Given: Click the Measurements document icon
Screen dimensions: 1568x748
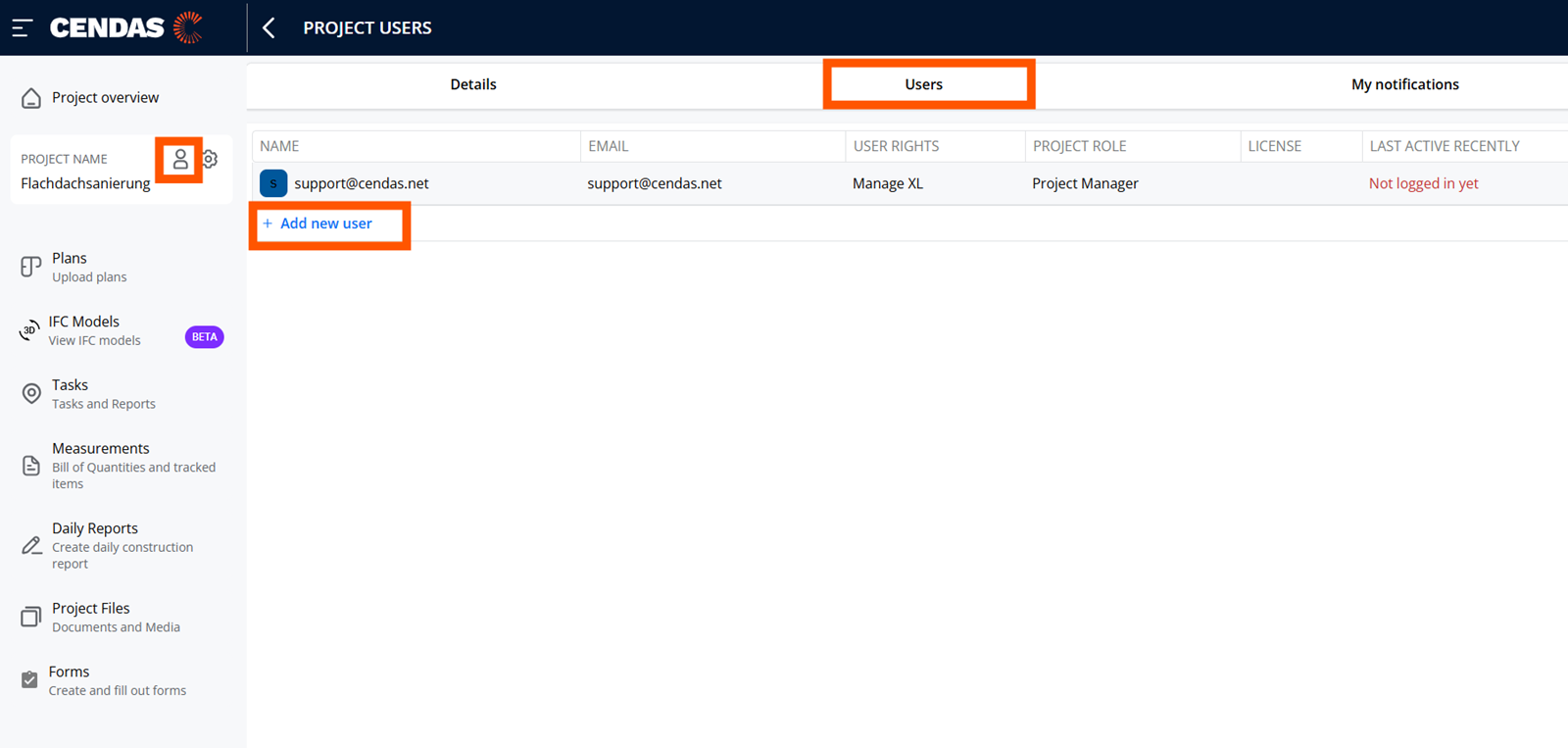Looking at the screenshot, I should coord(31,466).
